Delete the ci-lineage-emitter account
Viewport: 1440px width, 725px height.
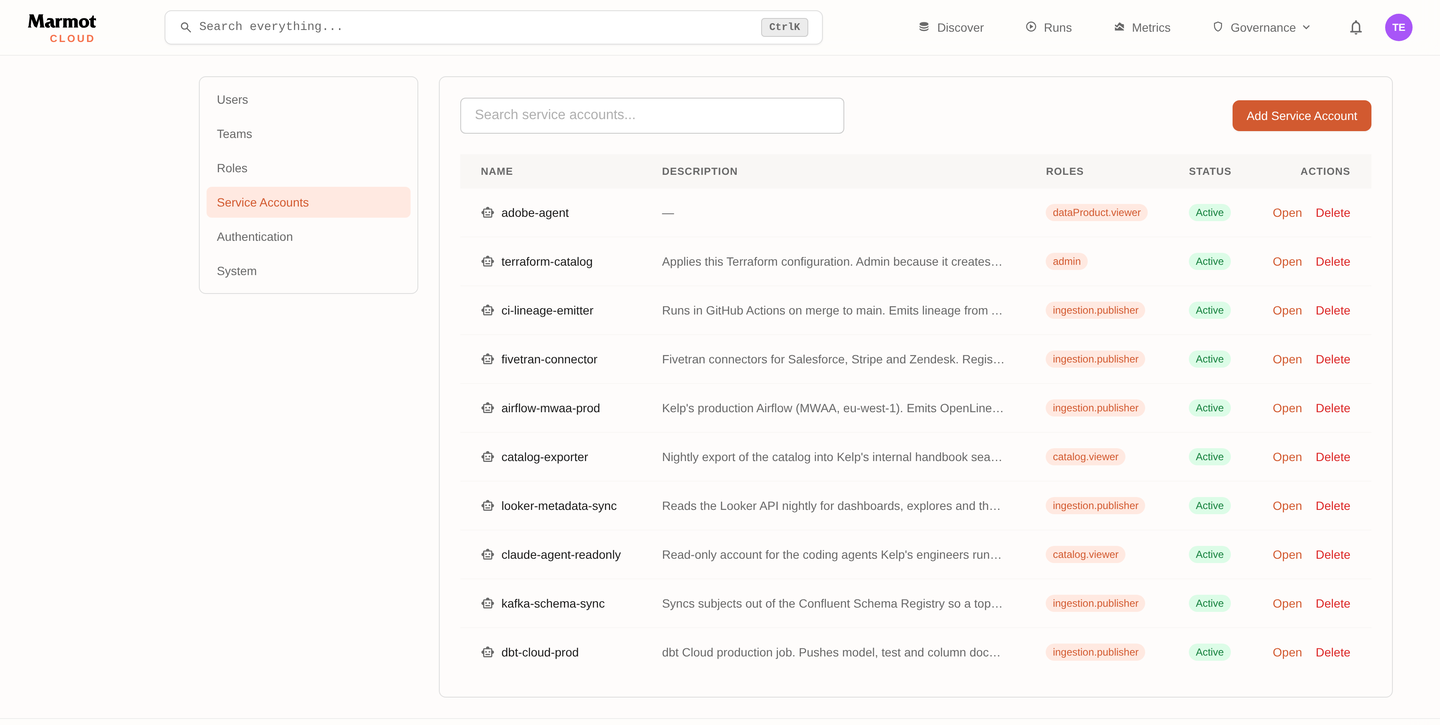(1333, 311)
